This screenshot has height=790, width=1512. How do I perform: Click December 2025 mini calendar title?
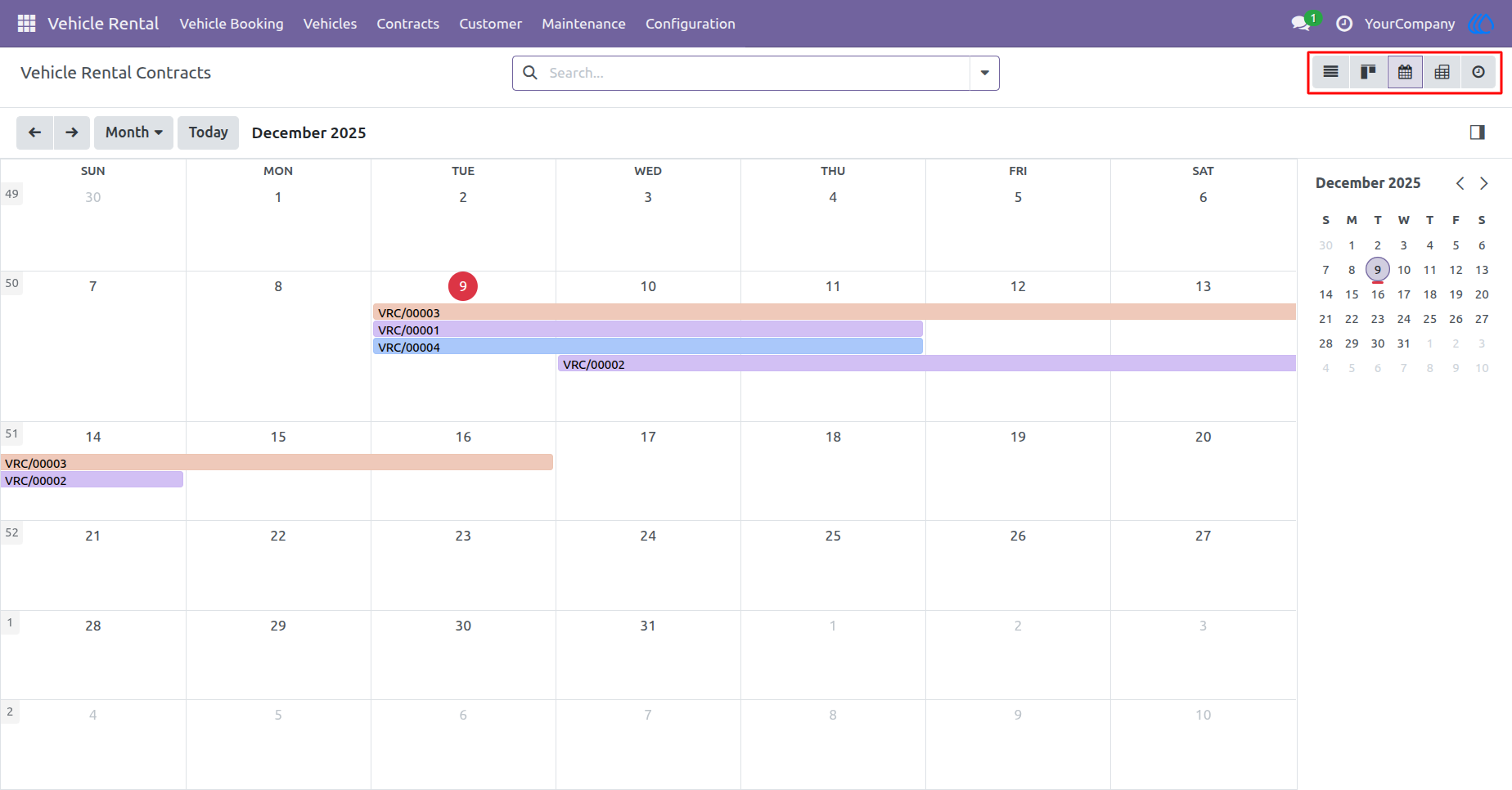(x=1368, y=183)
